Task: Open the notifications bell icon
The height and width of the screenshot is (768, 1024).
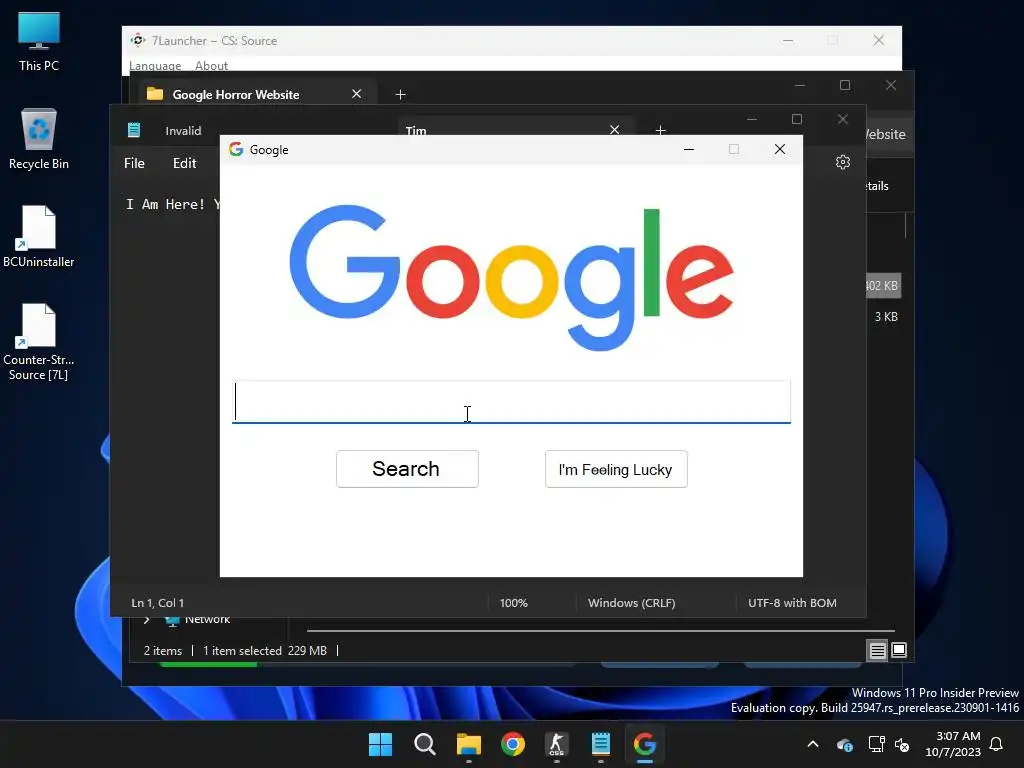Action: point(996,744)
